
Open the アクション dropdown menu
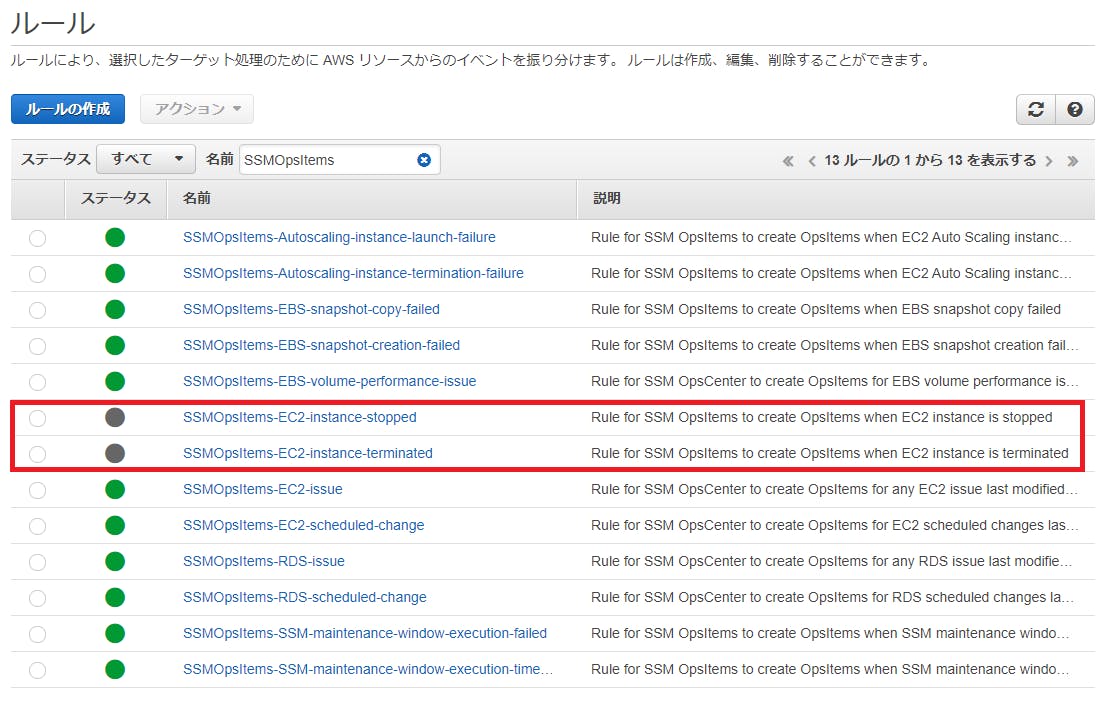197,109
